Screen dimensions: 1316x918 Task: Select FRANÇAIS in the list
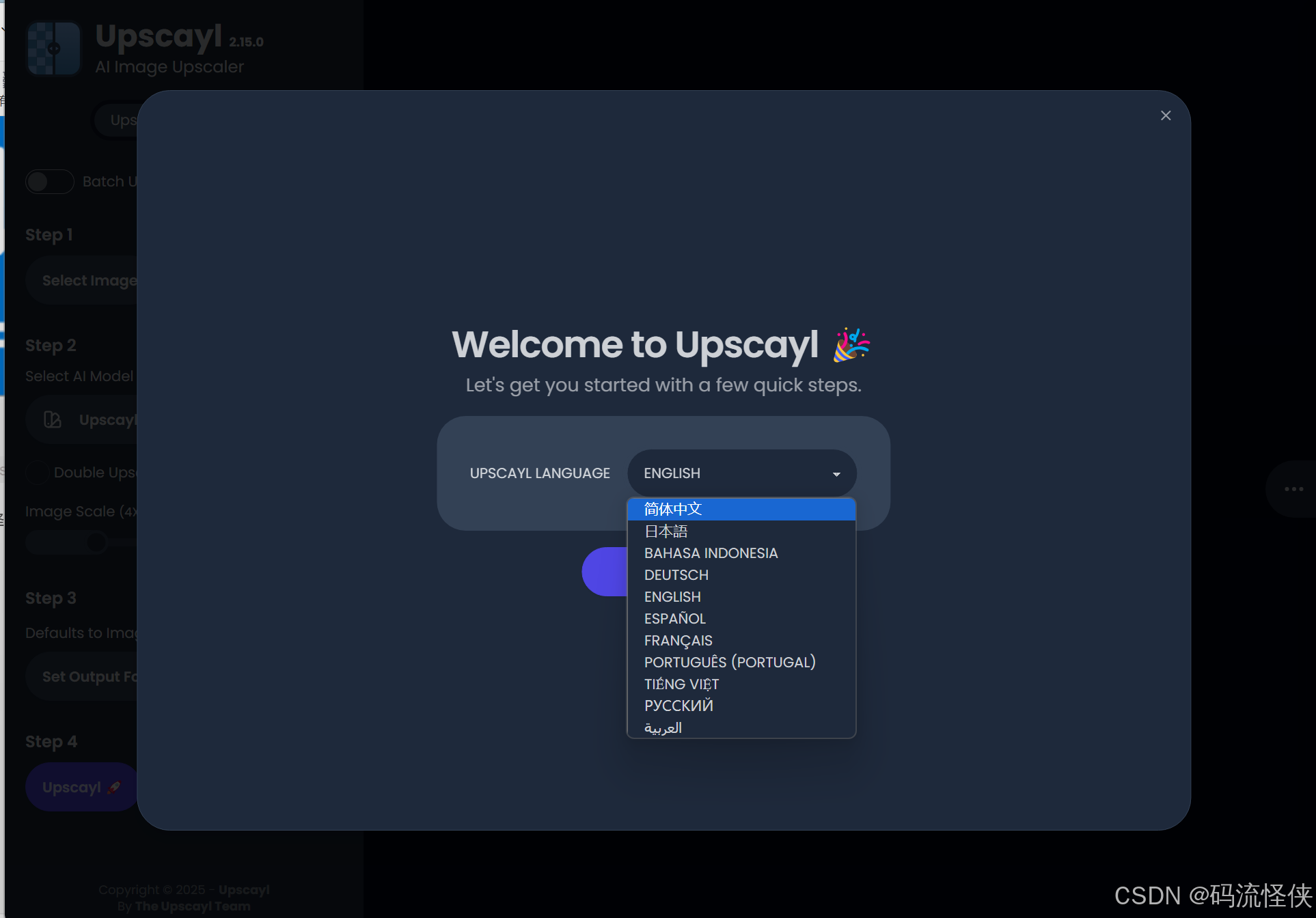(x=678, y=641)
